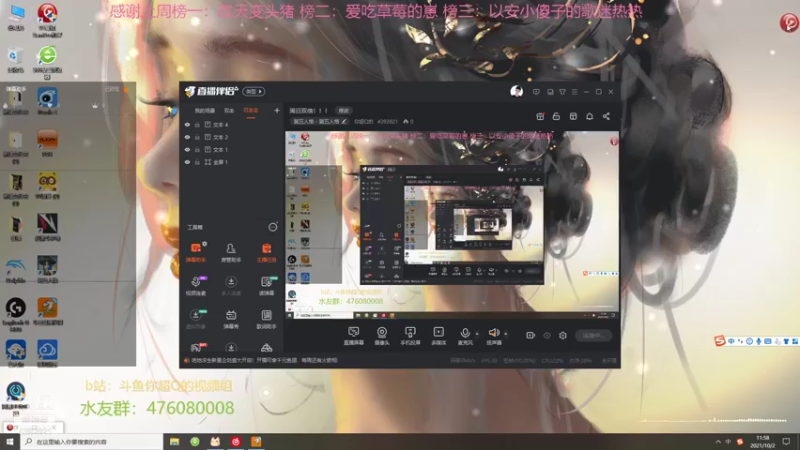Open the 弹幕秀 tool

point(231,319)
